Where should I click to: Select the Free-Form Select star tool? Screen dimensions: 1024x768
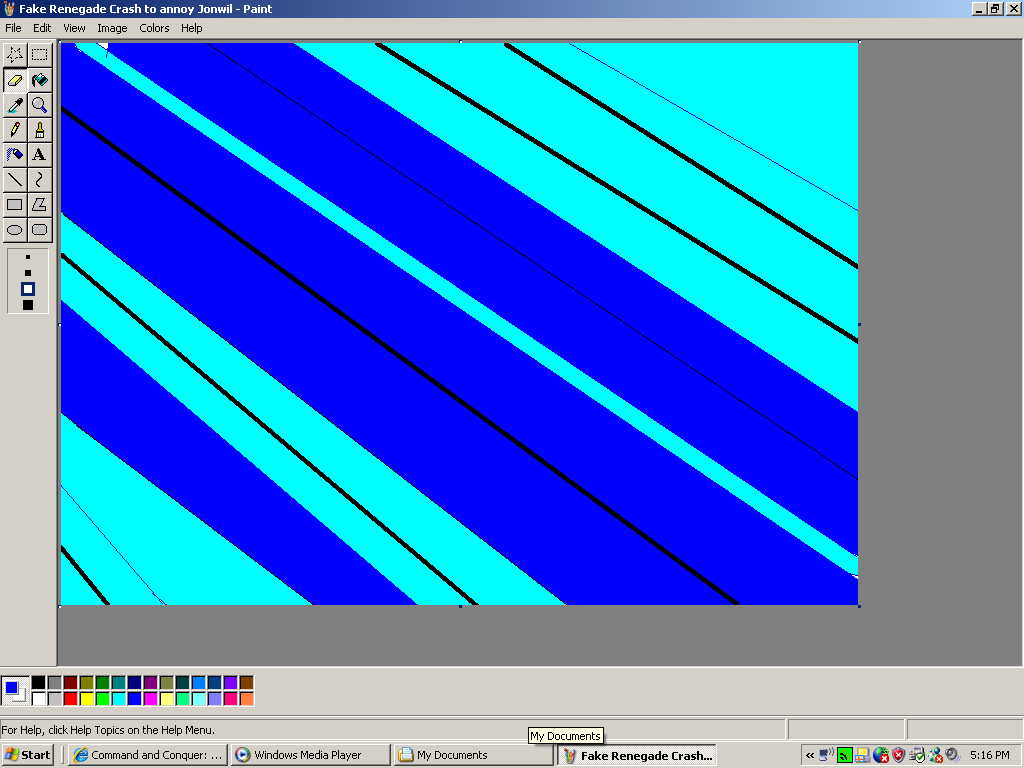[x=15, y=55]
